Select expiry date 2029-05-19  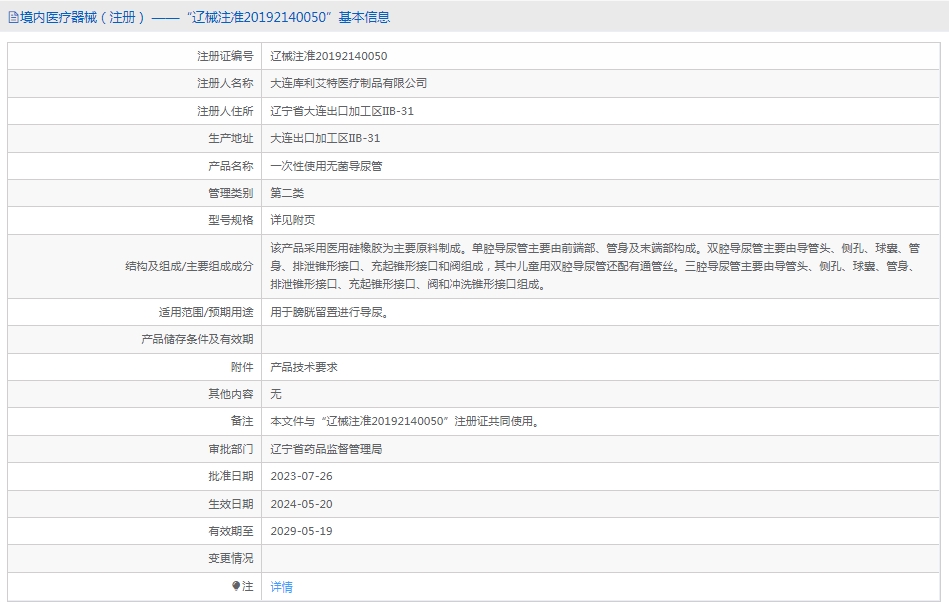(x=301, y=532)
